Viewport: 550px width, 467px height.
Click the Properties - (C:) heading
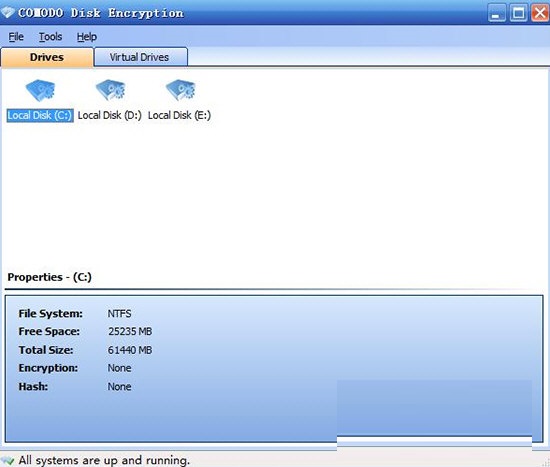(x=49, y=277)
